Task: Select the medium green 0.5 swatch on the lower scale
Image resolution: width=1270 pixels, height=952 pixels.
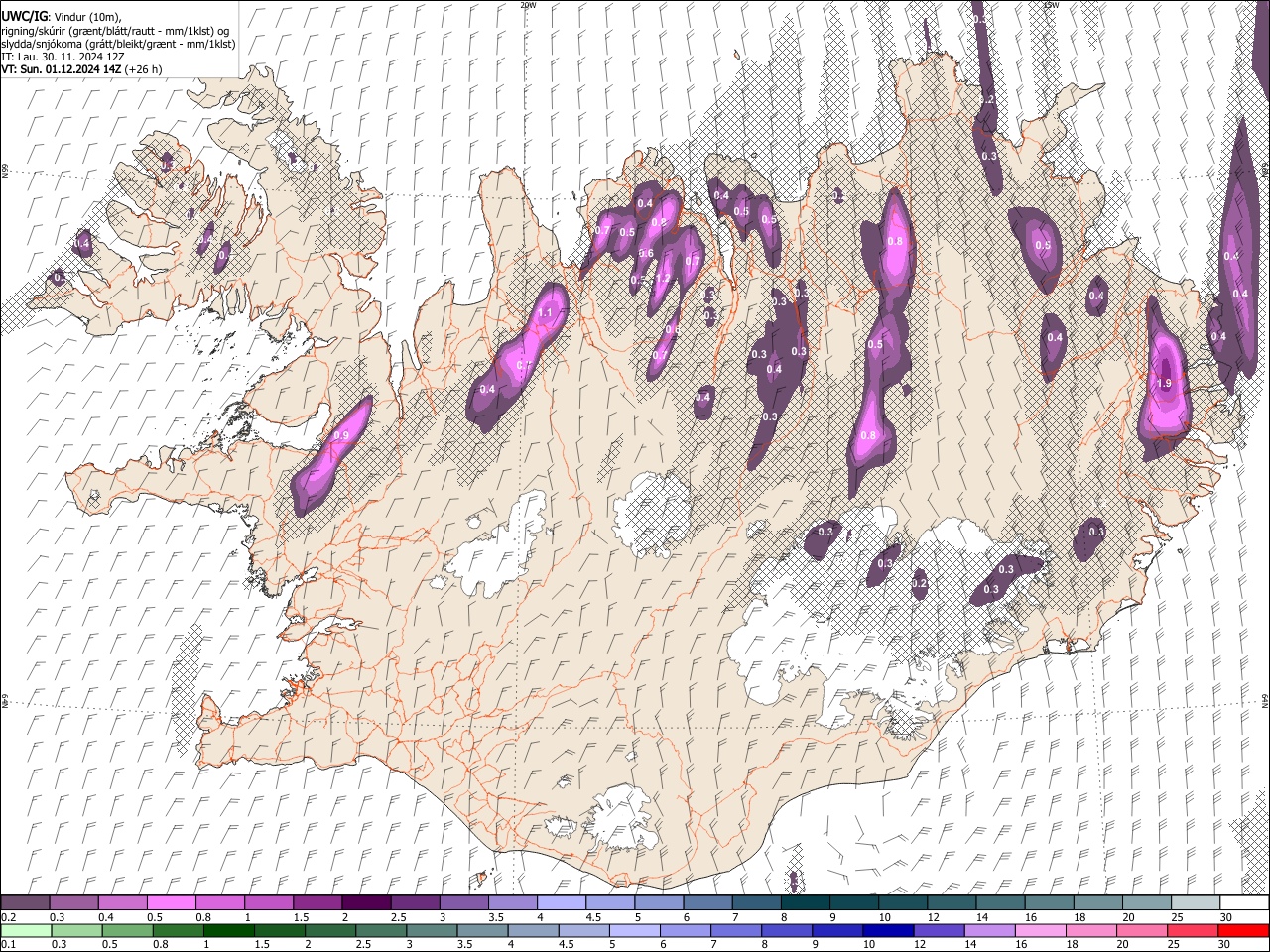Action: (128, 930)
